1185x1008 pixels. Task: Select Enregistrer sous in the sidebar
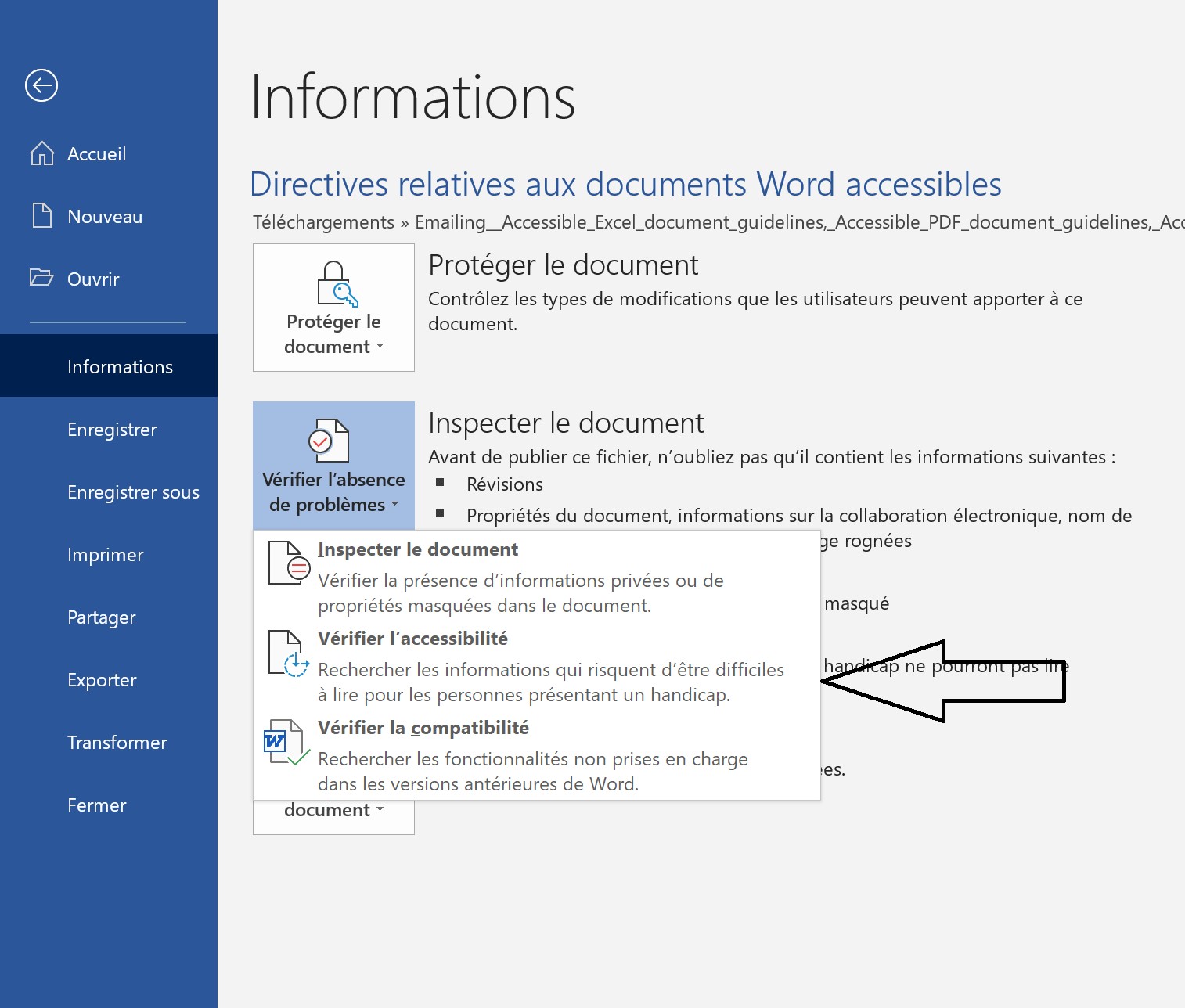(133, 492)
